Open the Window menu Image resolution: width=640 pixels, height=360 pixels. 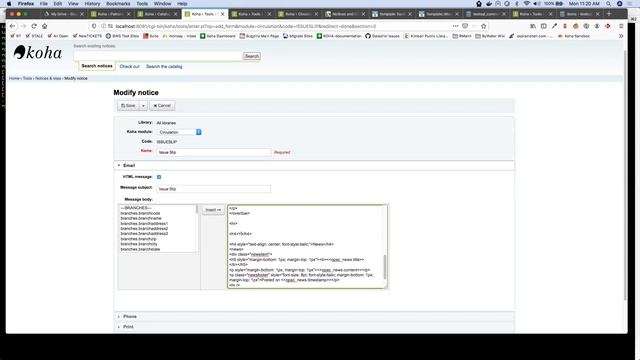(162, 4)
